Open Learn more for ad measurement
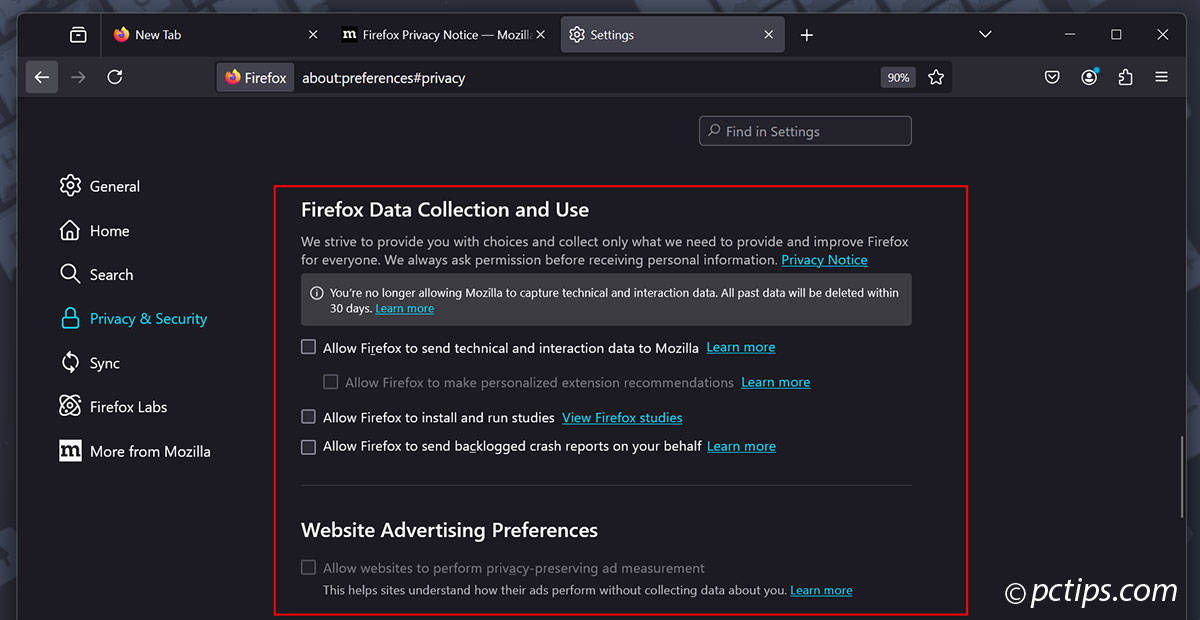Image resolution: width=1200 pixels, height=620 pixels. coord(821,590)
